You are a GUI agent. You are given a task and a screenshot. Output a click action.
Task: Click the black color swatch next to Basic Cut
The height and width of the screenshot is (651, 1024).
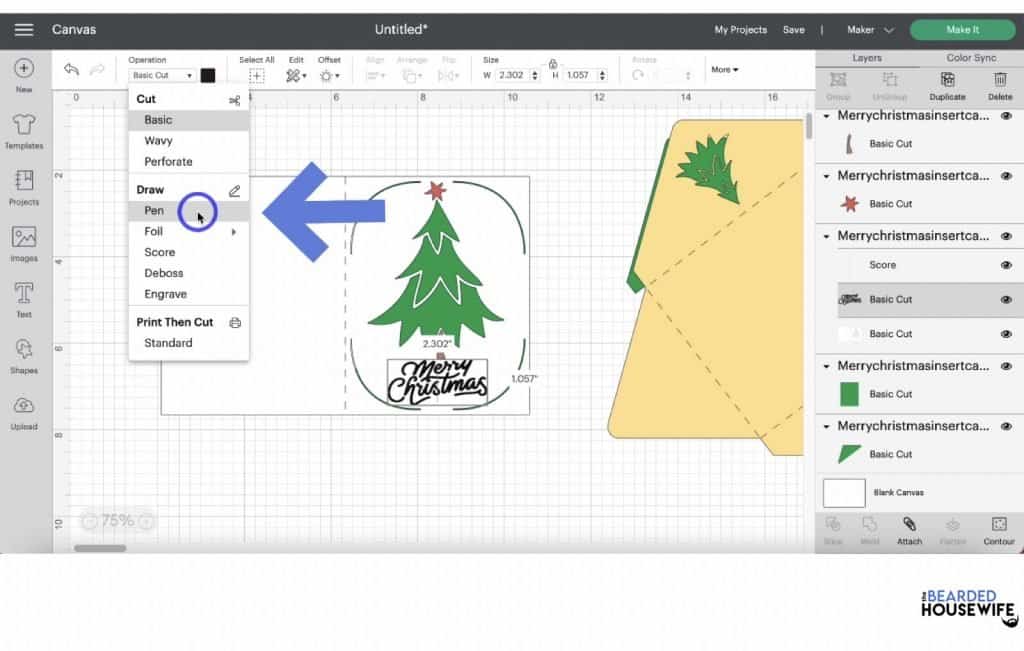click(206, 74)
